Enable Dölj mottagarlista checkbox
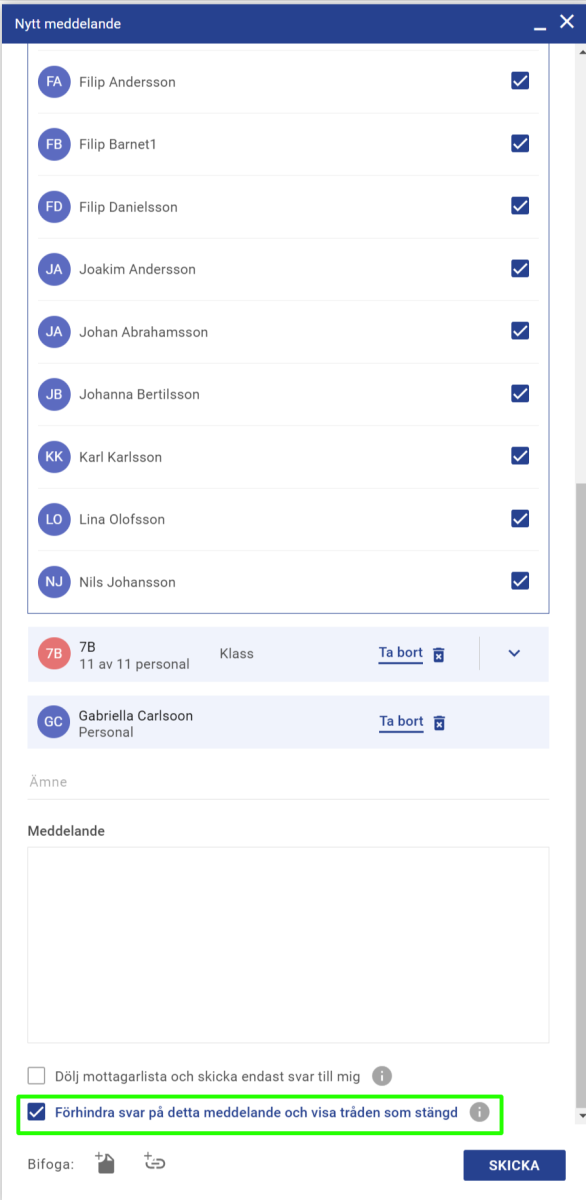 click(x=37, y=1076)
